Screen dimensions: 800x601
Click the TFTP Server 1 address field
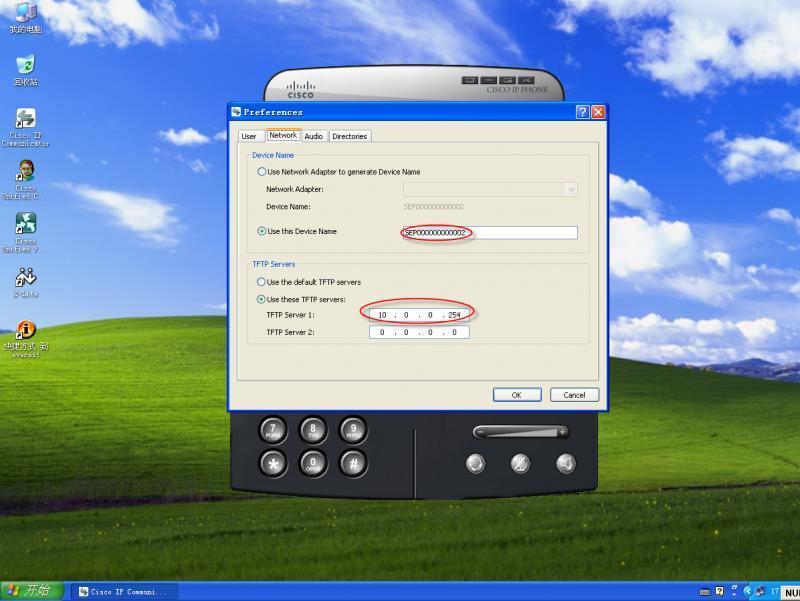click(x=419, y=315)
